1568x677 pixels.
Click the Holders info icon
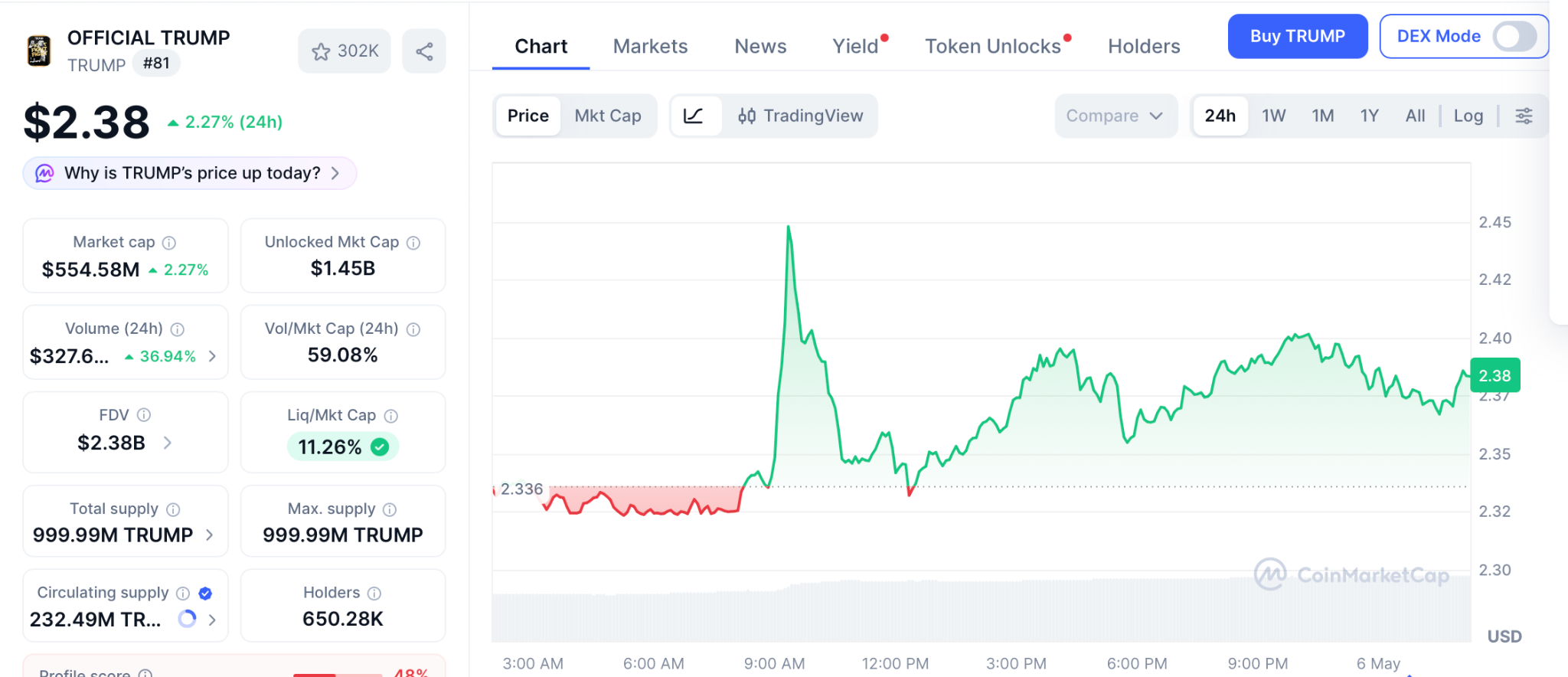click(374, 594)
